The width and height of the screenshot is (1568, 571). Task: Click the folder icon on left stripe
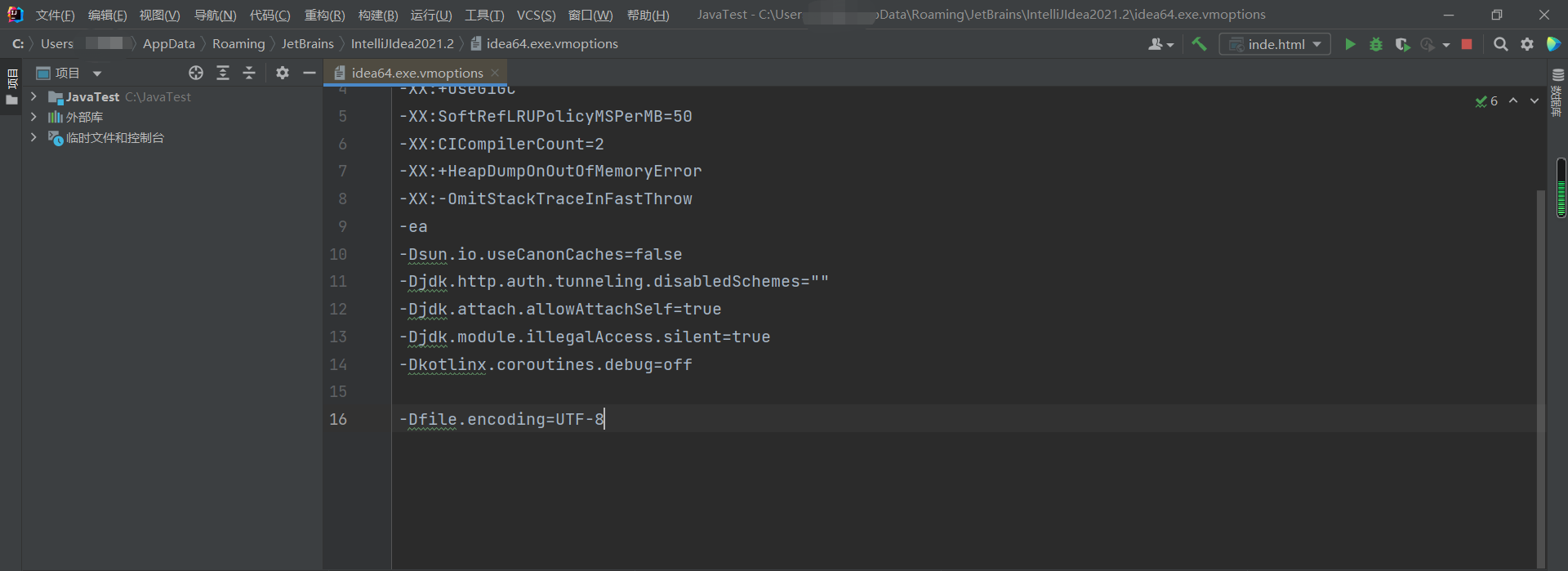coord(11,100)
